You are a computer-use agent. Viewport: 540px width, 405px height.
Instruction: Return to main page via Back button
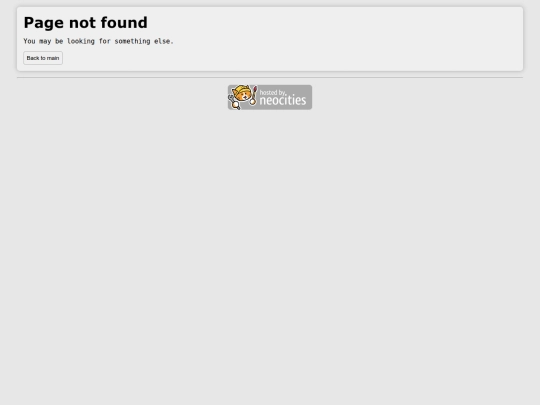[x=43, y=58]
